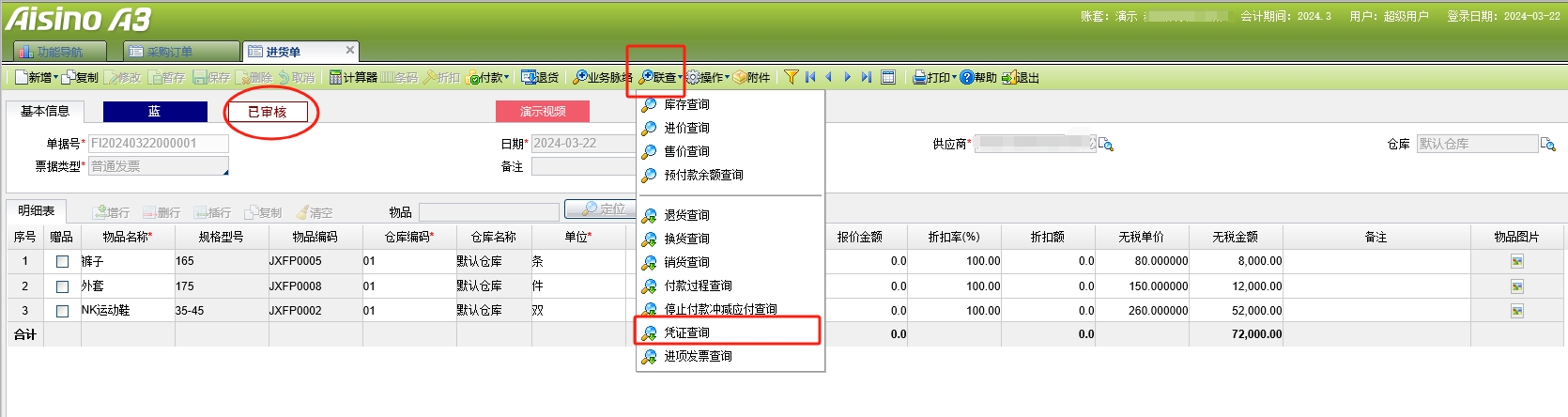Click the 帮助 help icon

click(x=966, y=78)
